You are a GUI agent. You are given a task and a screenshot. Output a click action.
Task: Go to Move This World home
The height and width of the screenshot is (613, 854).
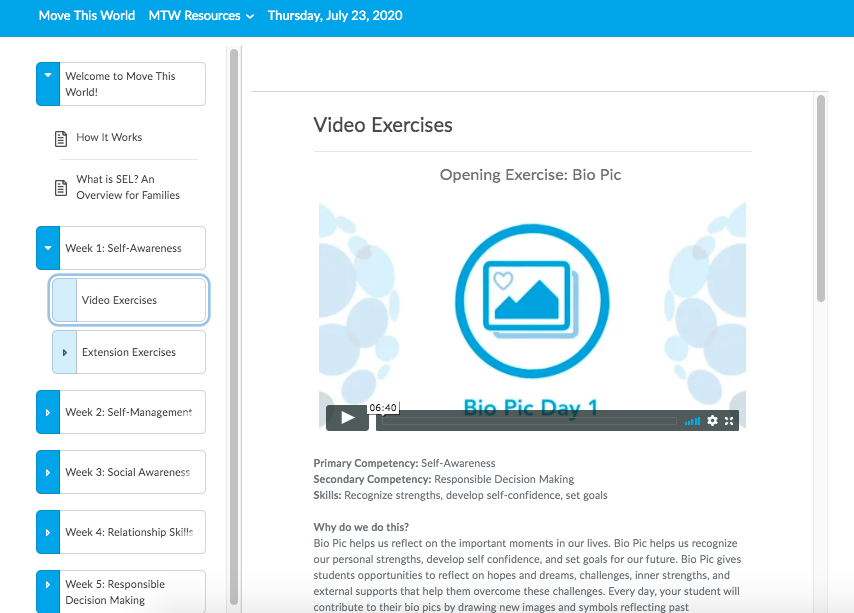point(87,16)
